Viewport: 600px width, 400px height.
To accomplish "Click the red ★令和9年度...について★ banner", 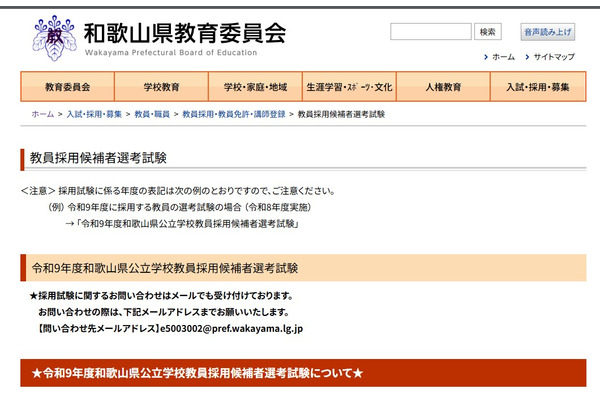I will (303, 373).
